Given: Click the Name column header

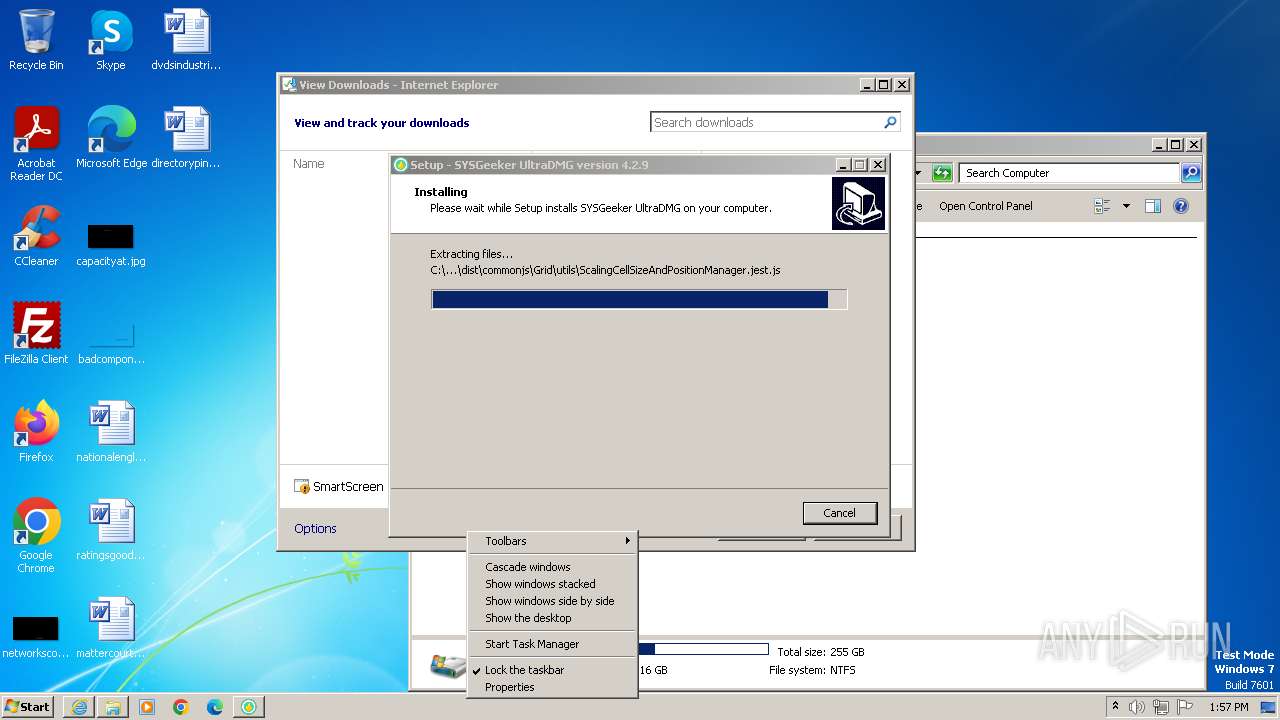Looking at the screenshot, I should [x=309, y=163].
